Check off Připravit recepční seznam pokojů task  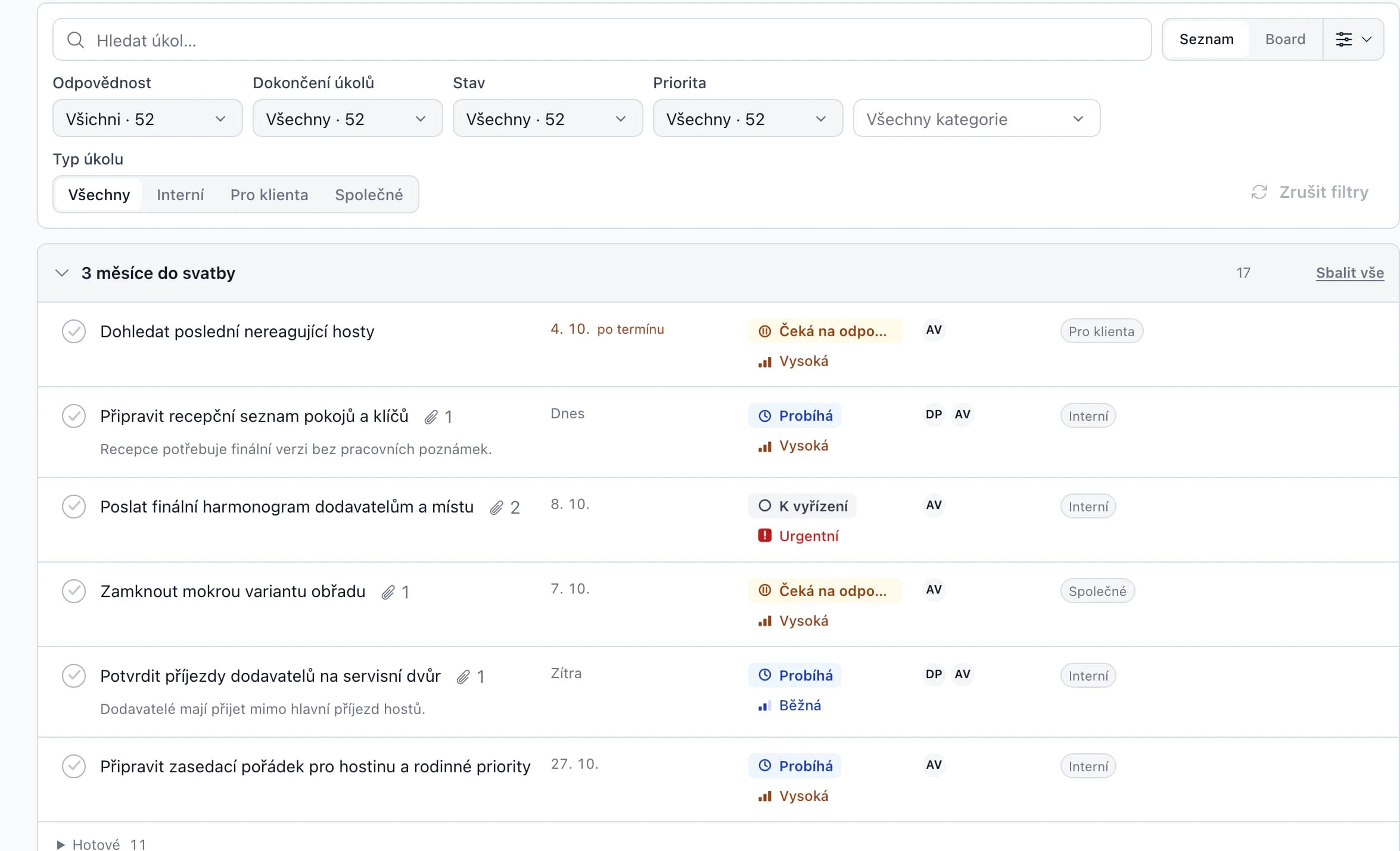(x=74, y=416)
